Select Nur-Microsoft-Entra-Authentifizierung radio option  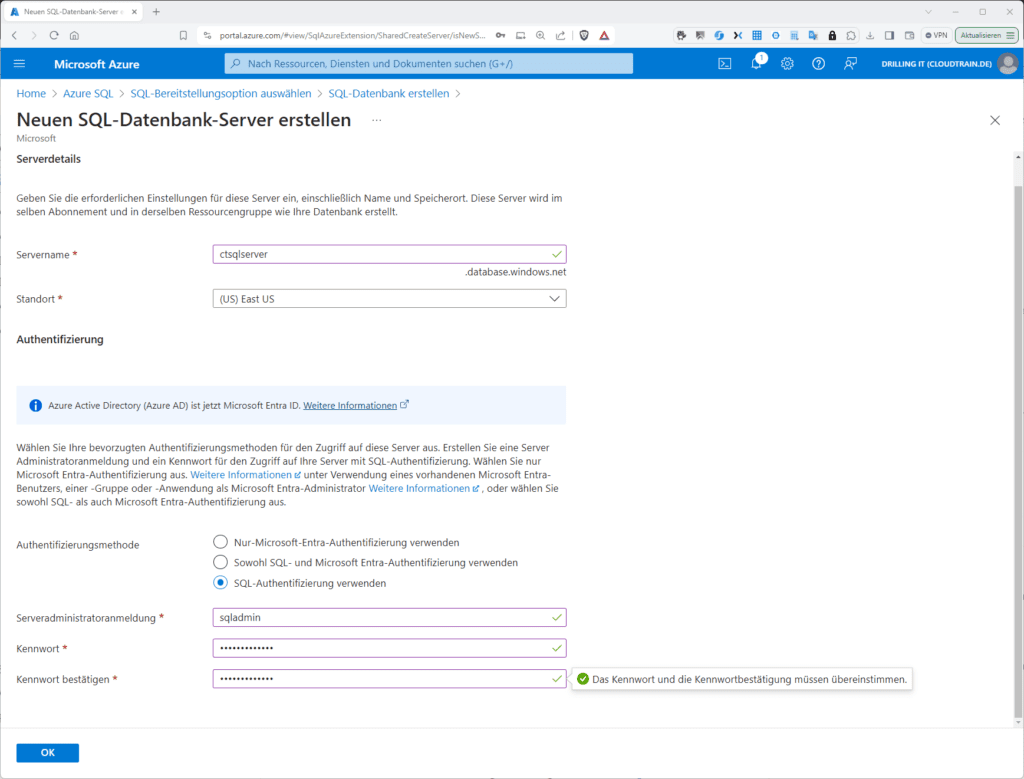coord(221,542)
